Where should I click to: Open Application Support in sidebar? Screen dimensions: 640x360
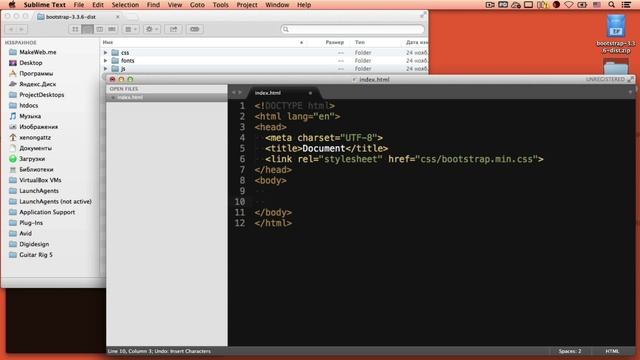(x=47, y=212)
